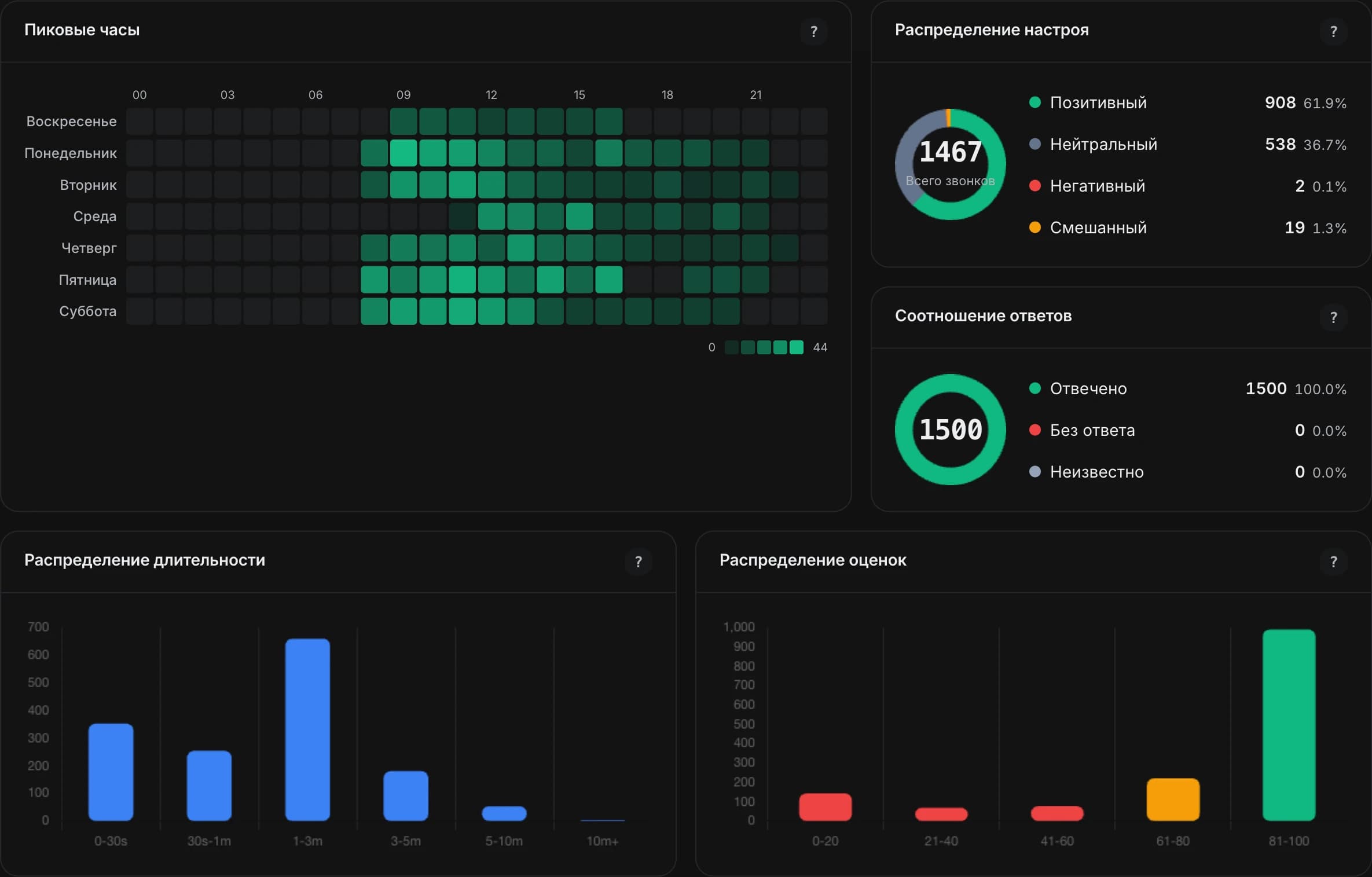Click the brightest heatmap legend swatch near 44
Screen dimensions: 1372x877
tap(797, 347)
